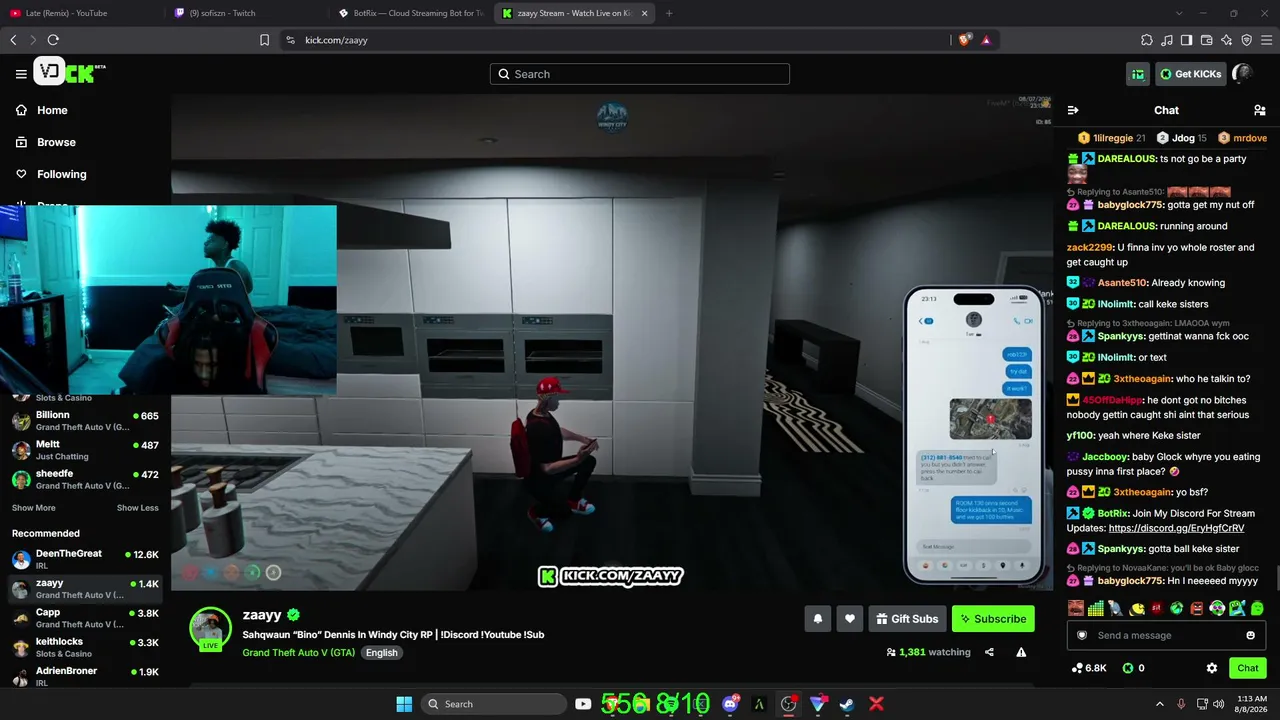The image size is (1280, 720).
Task: Open DeenTheGreat's recommended channel
Action: 85,559
